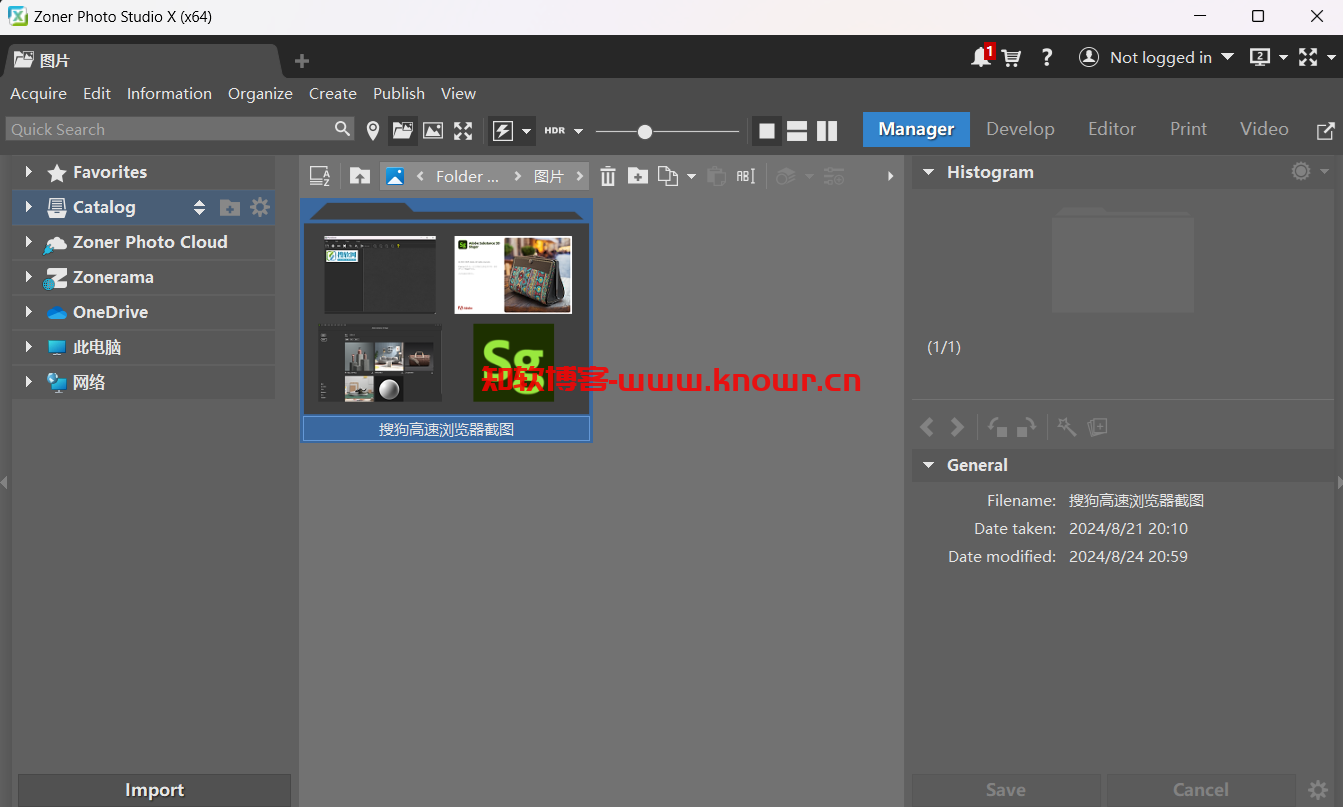Screen dimensions: 1343x807
Task: Select single-pane layout toggle
Action: [767, 131]
